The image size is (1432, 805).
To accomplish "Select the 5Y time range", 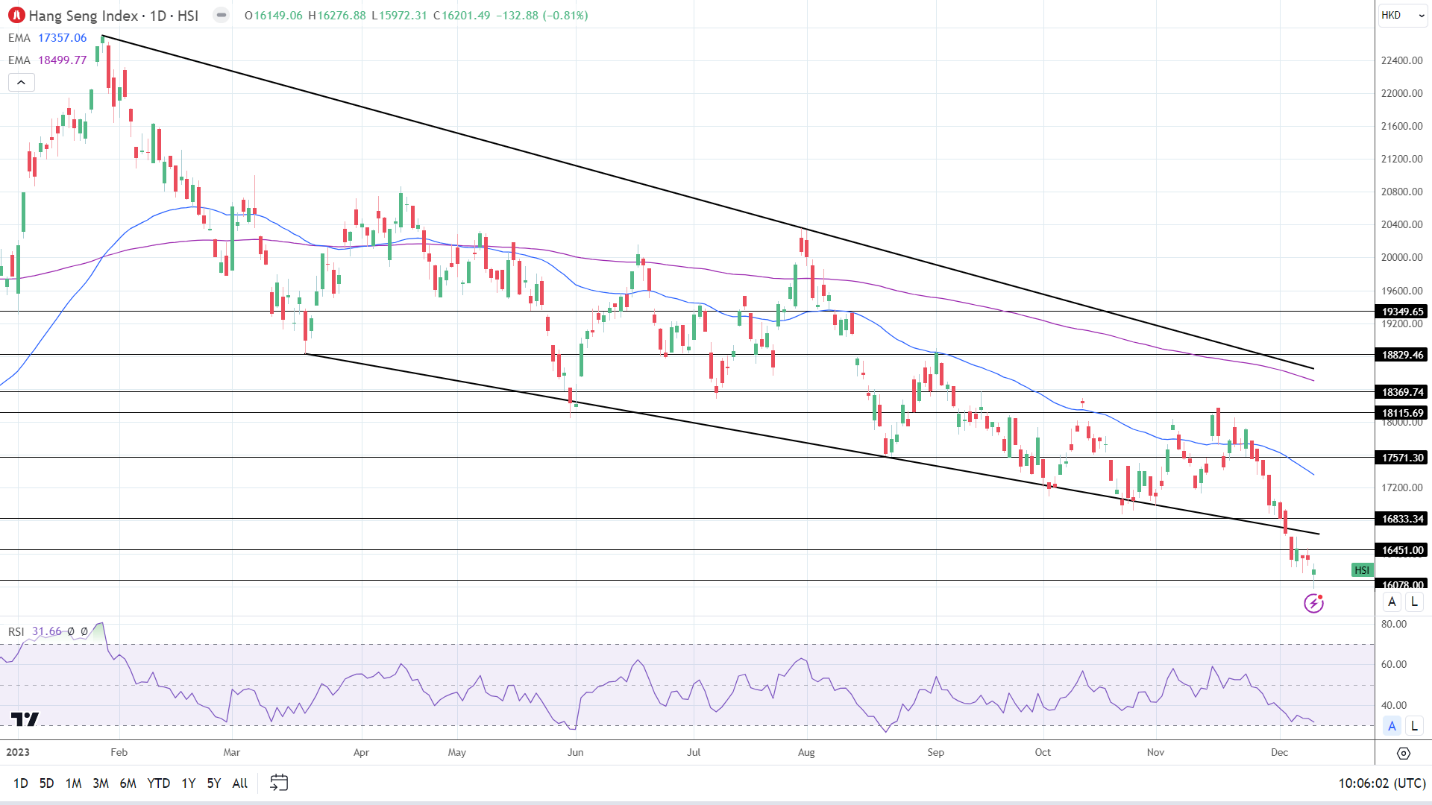I will 214,783.
